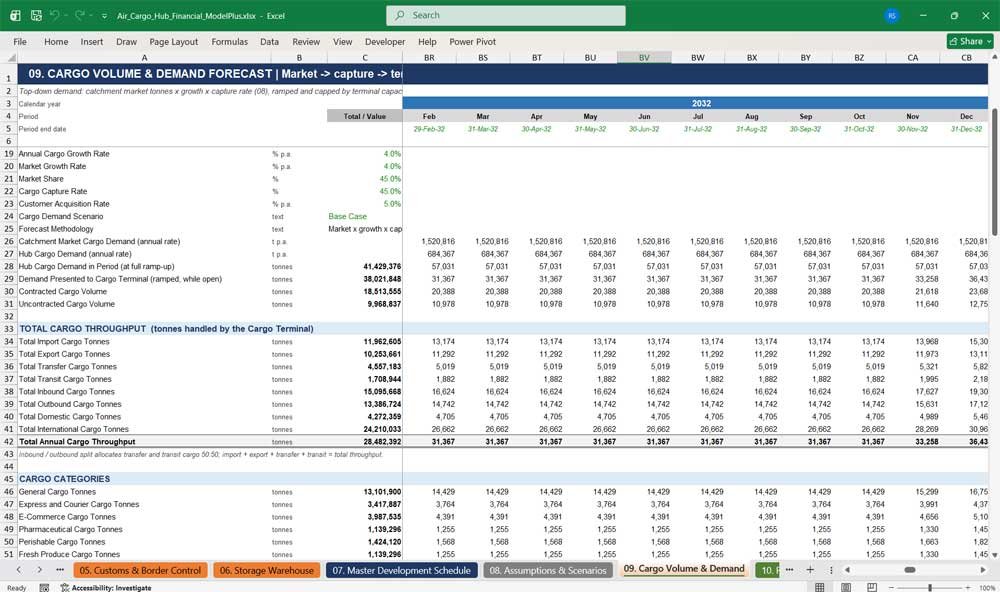
Task: Select row 42 header
Action: (x=9, y=441)
